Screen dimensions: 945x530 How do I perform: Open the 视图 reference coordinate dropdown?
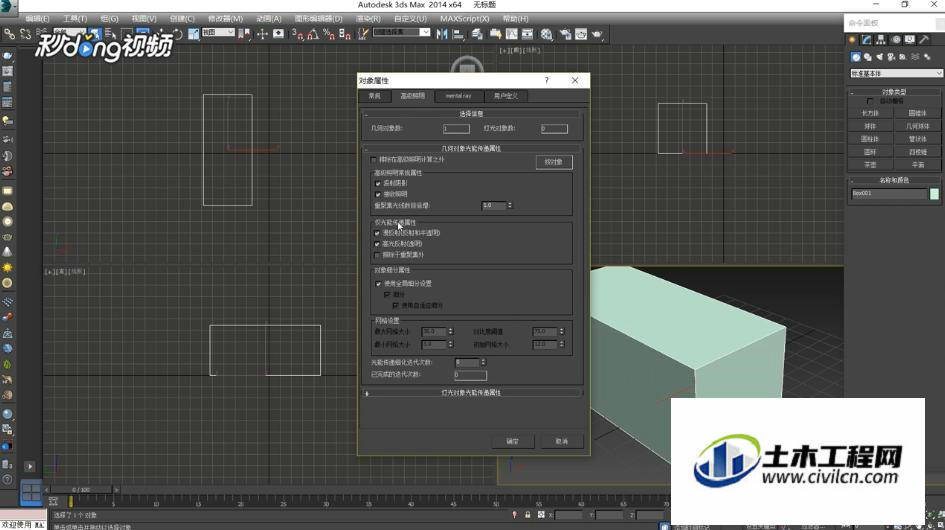pos(218,33)
